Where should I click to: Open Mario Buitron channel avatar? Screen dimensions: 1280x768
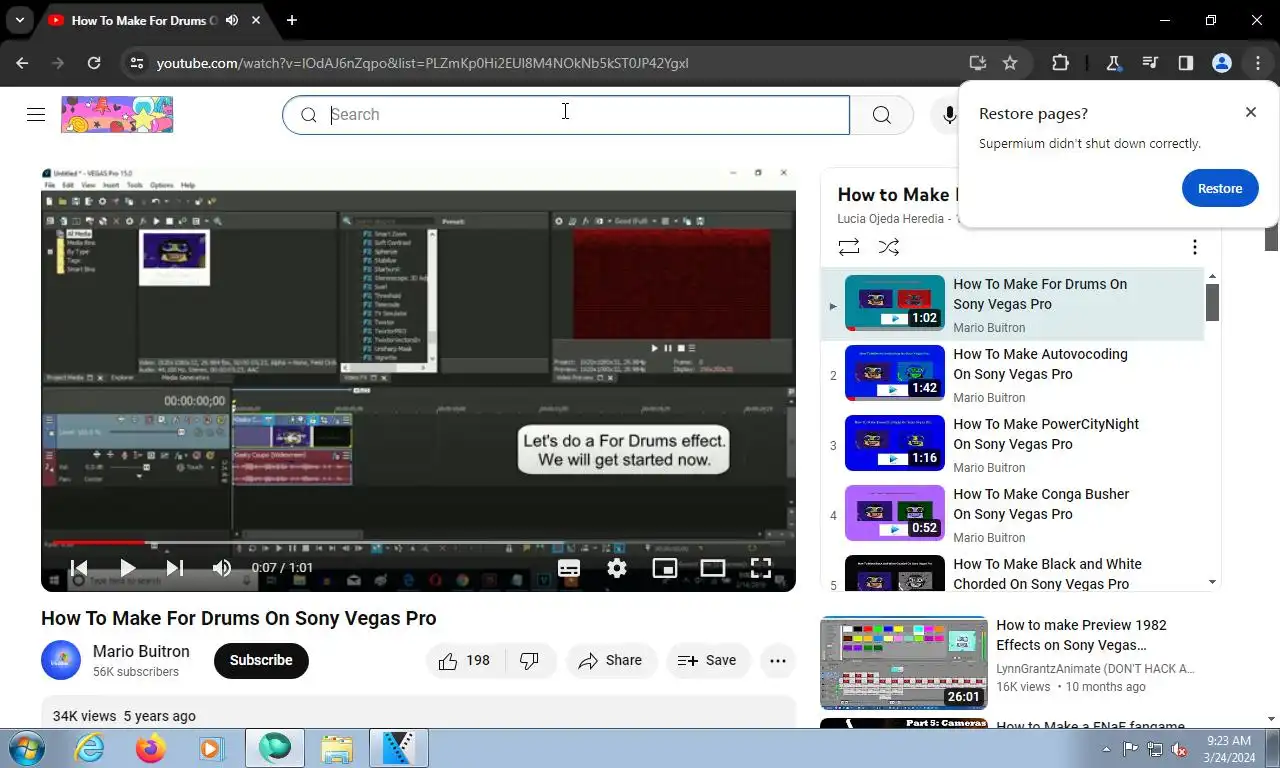point(61,660)
